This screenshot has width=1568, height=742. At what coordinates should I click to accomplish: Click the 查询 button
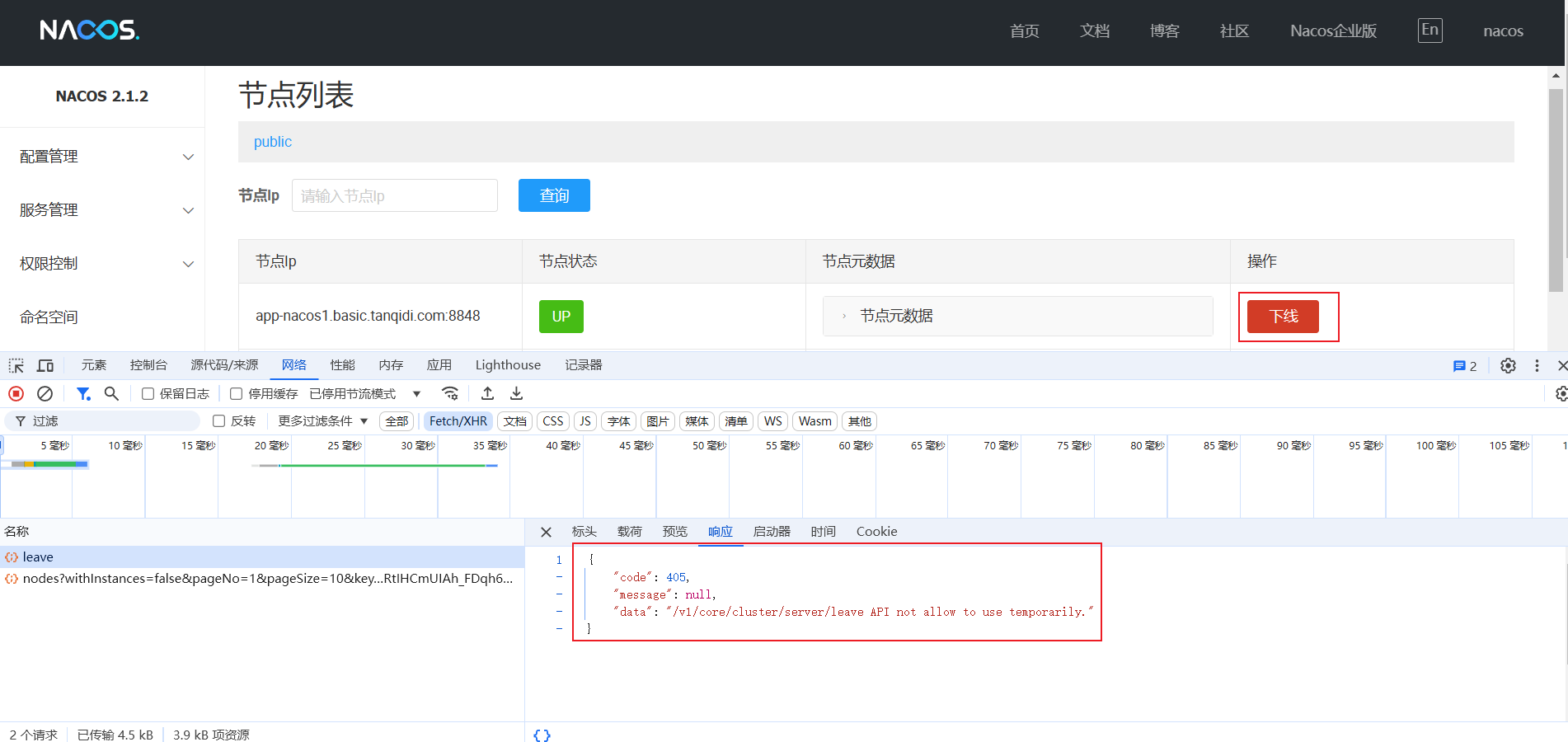(x=554, y=195)
